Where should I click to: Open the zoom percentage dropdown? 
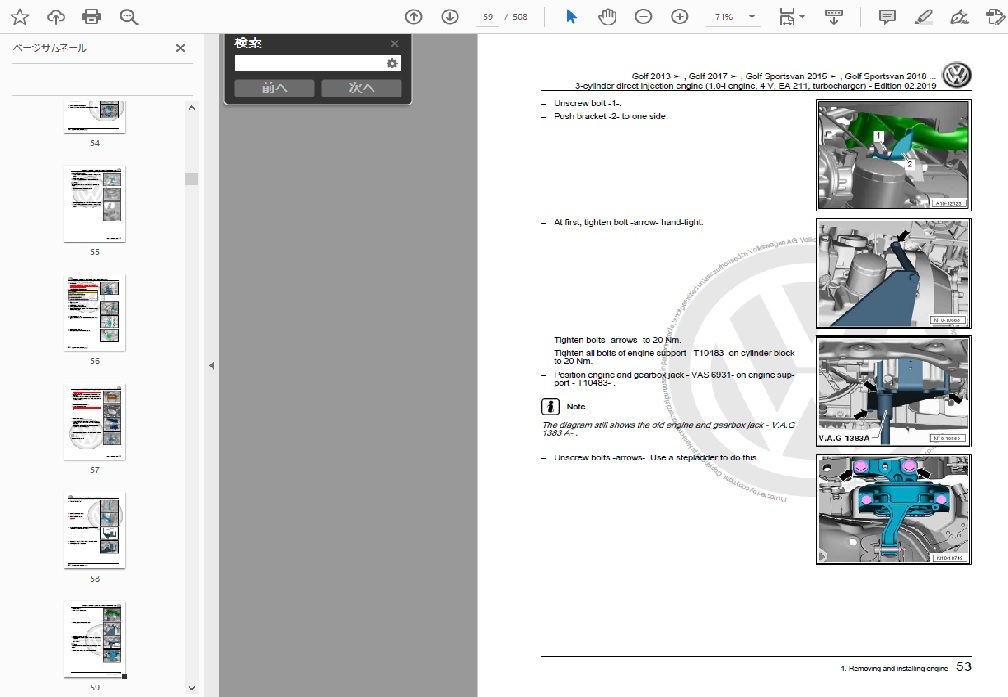[x=752, y=17]
